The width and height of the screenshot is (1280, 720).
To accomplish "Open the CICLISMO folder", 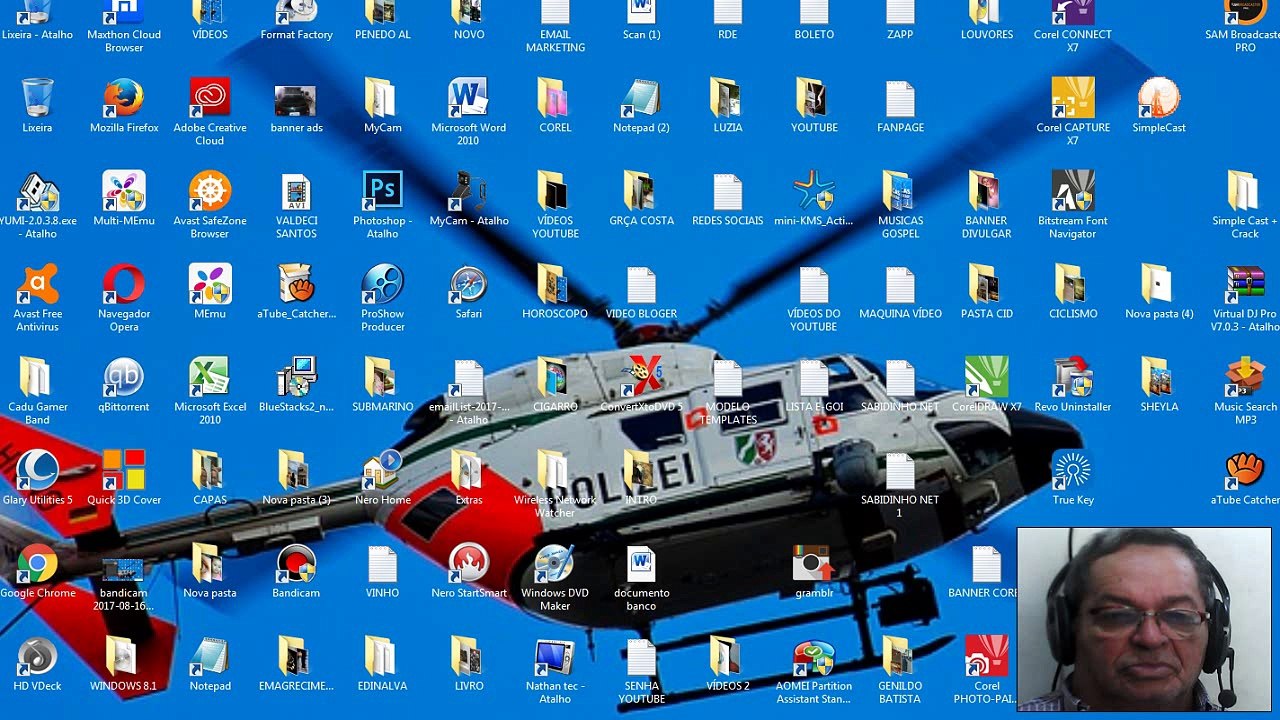I will (1072, 285).
